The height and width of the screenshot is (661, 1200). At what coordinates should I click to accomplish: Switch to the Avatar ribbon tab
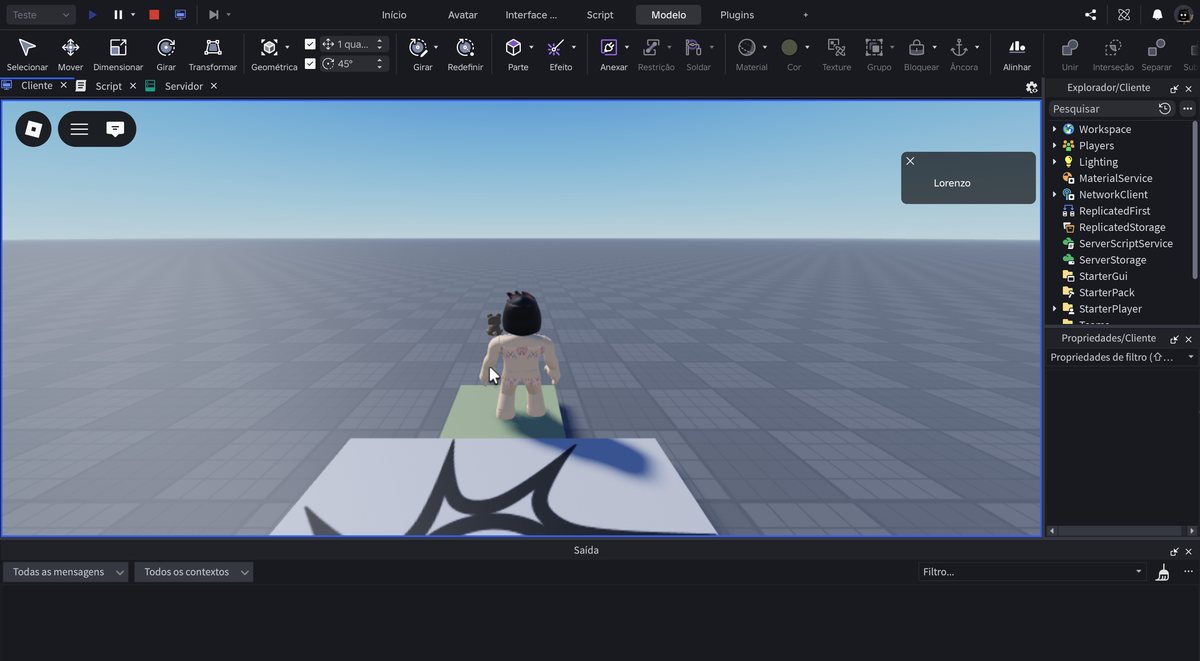(x=462, y=15)
